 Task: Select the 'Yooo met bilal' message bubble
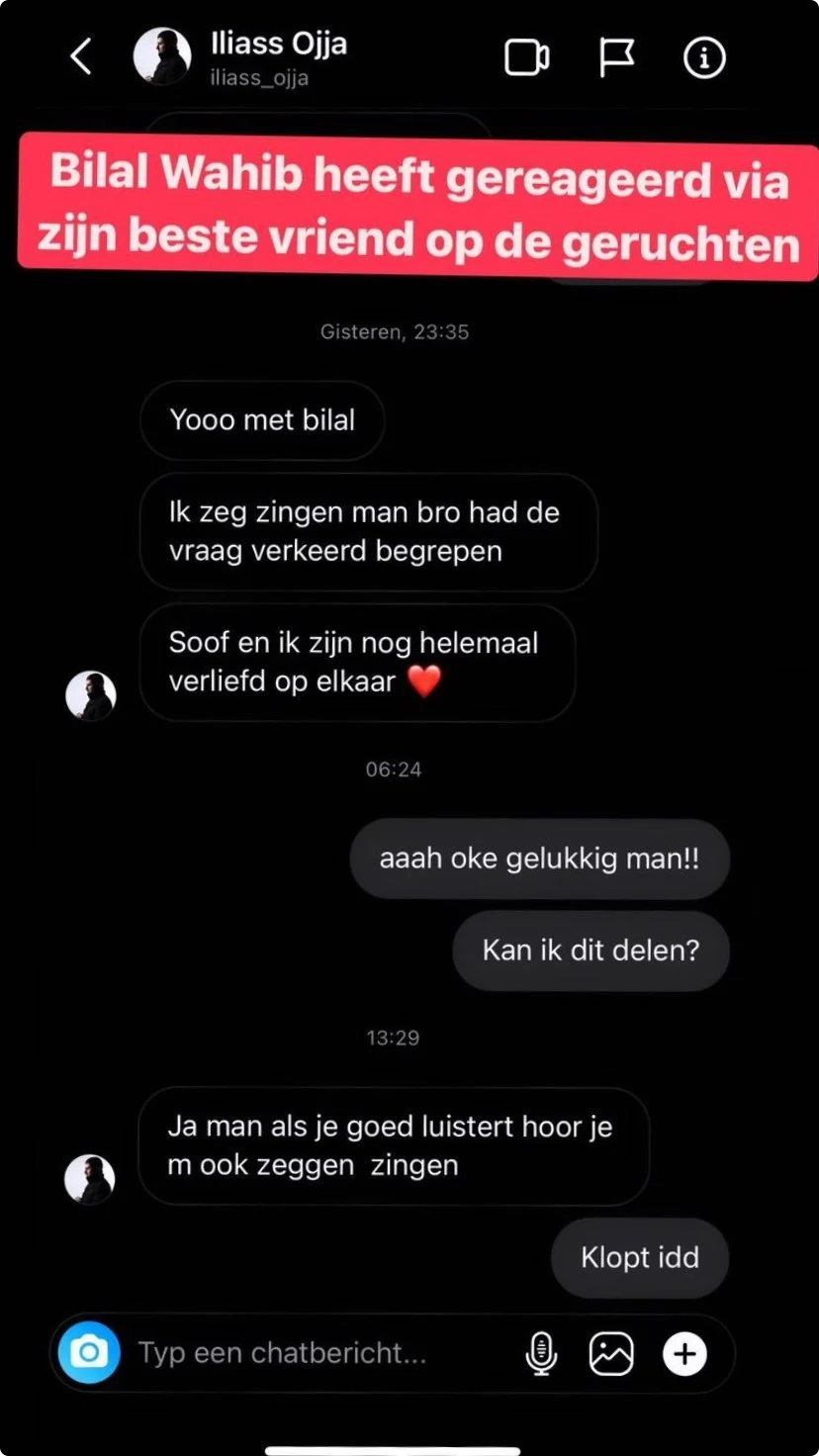point(262,420)
